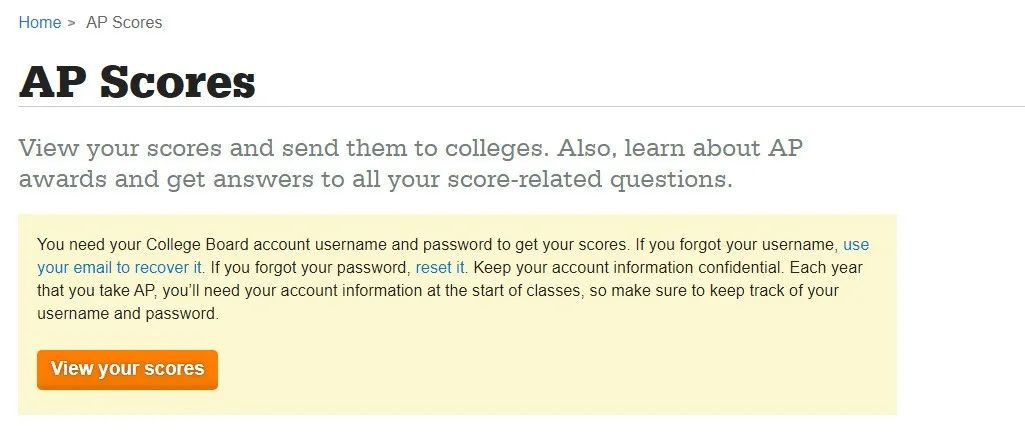The width and height of the screenshot is (1025, 433).
Task: Select the large AP Scores page heading
Action: coord(137,82)
